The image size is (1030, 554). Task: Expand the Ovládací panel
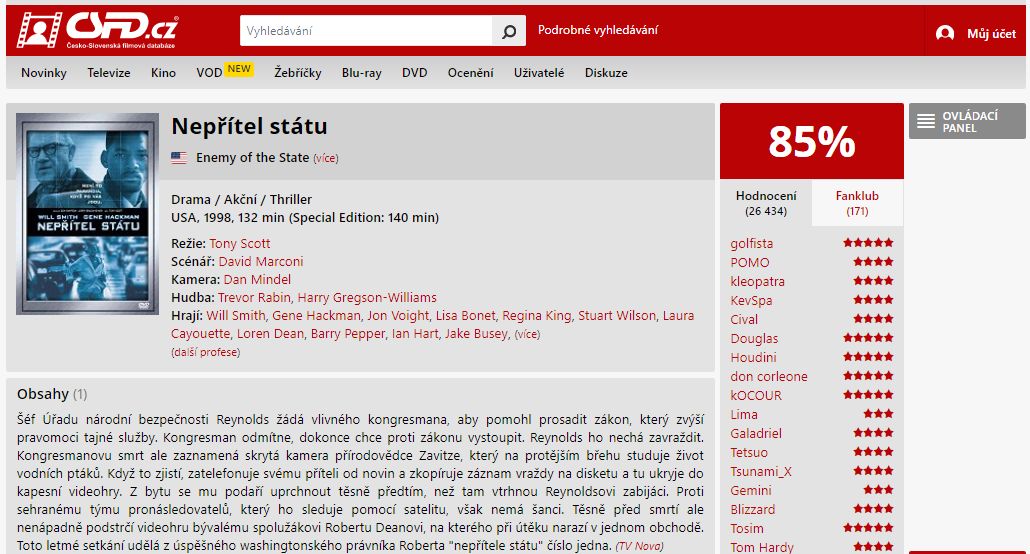pyautogui.click(x=967, y=121)
